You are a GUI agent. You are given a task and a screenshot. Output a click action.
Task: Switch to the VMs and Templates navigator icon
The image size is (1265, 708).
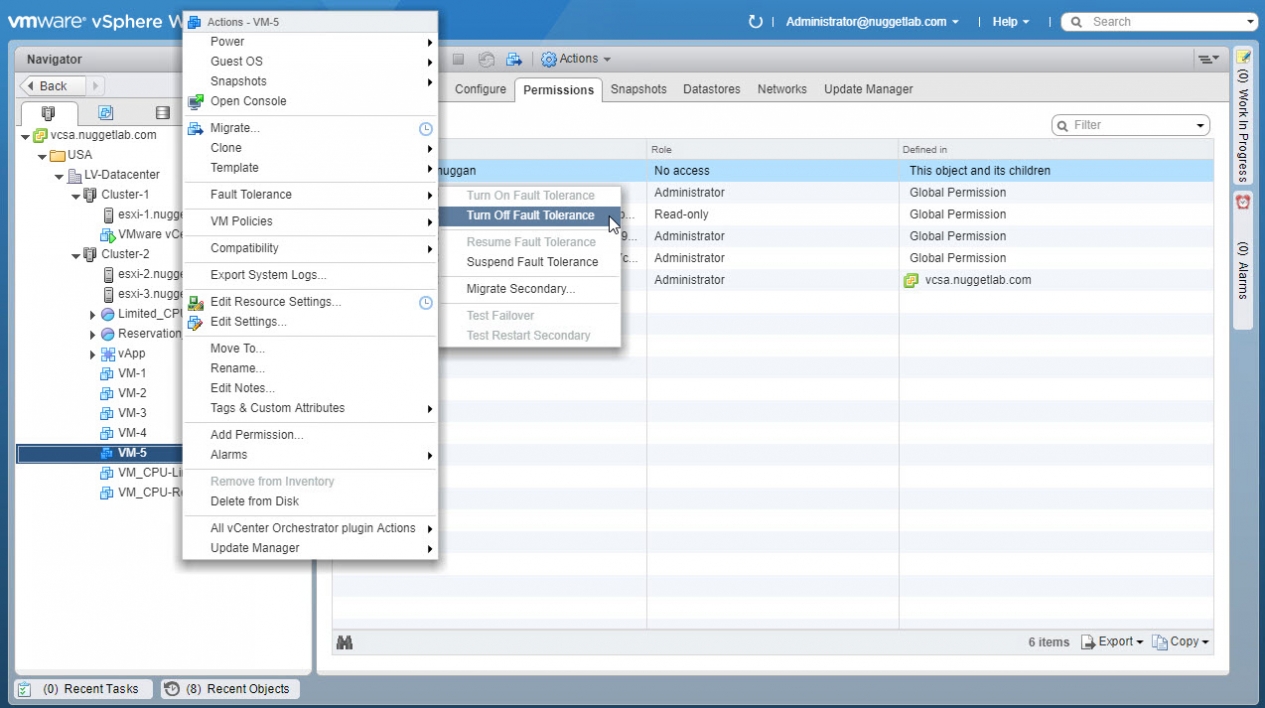tap(105, 113)
